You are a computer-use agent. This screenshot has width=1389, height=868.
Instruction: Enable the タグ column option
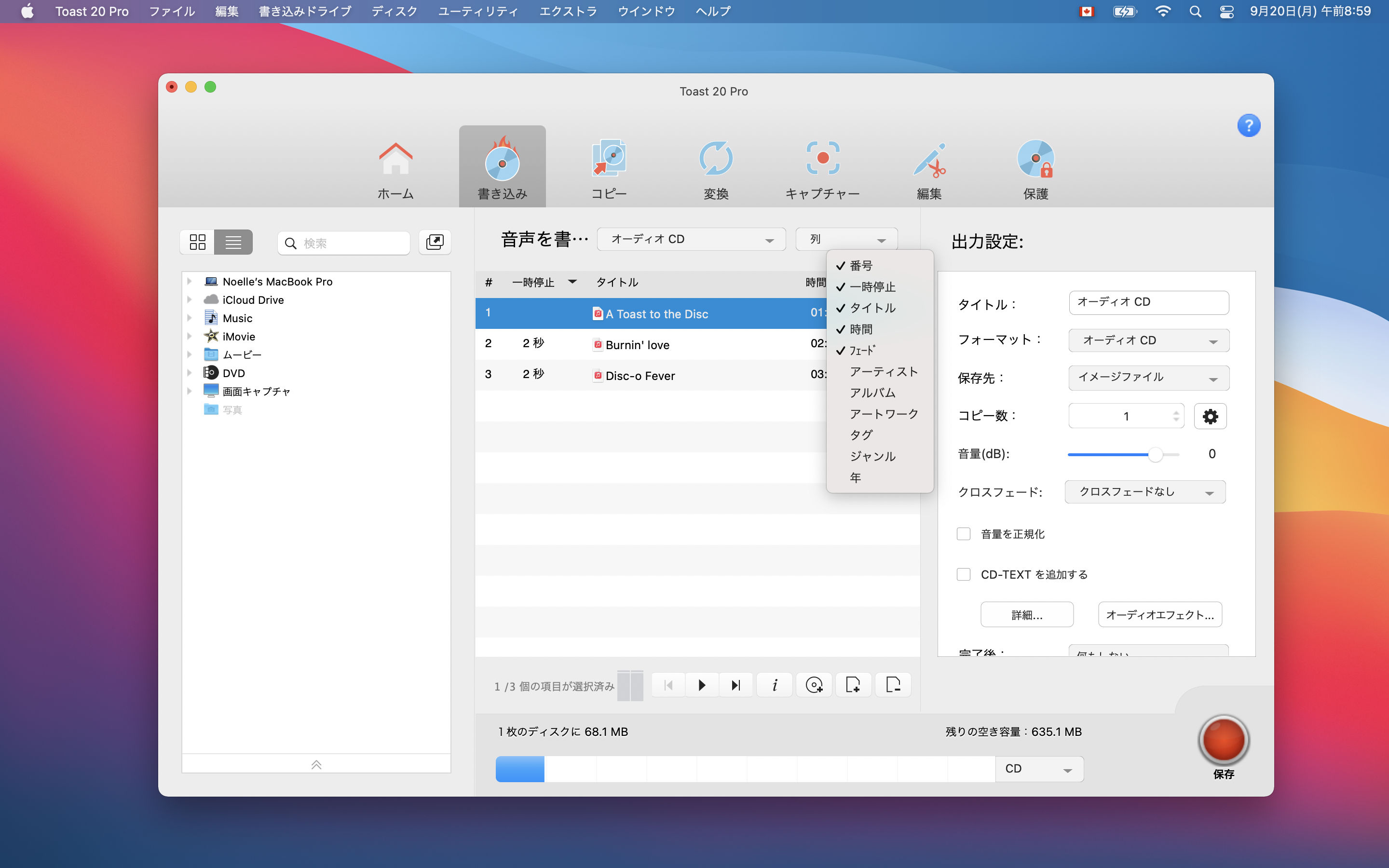click(x=880, y=435)
